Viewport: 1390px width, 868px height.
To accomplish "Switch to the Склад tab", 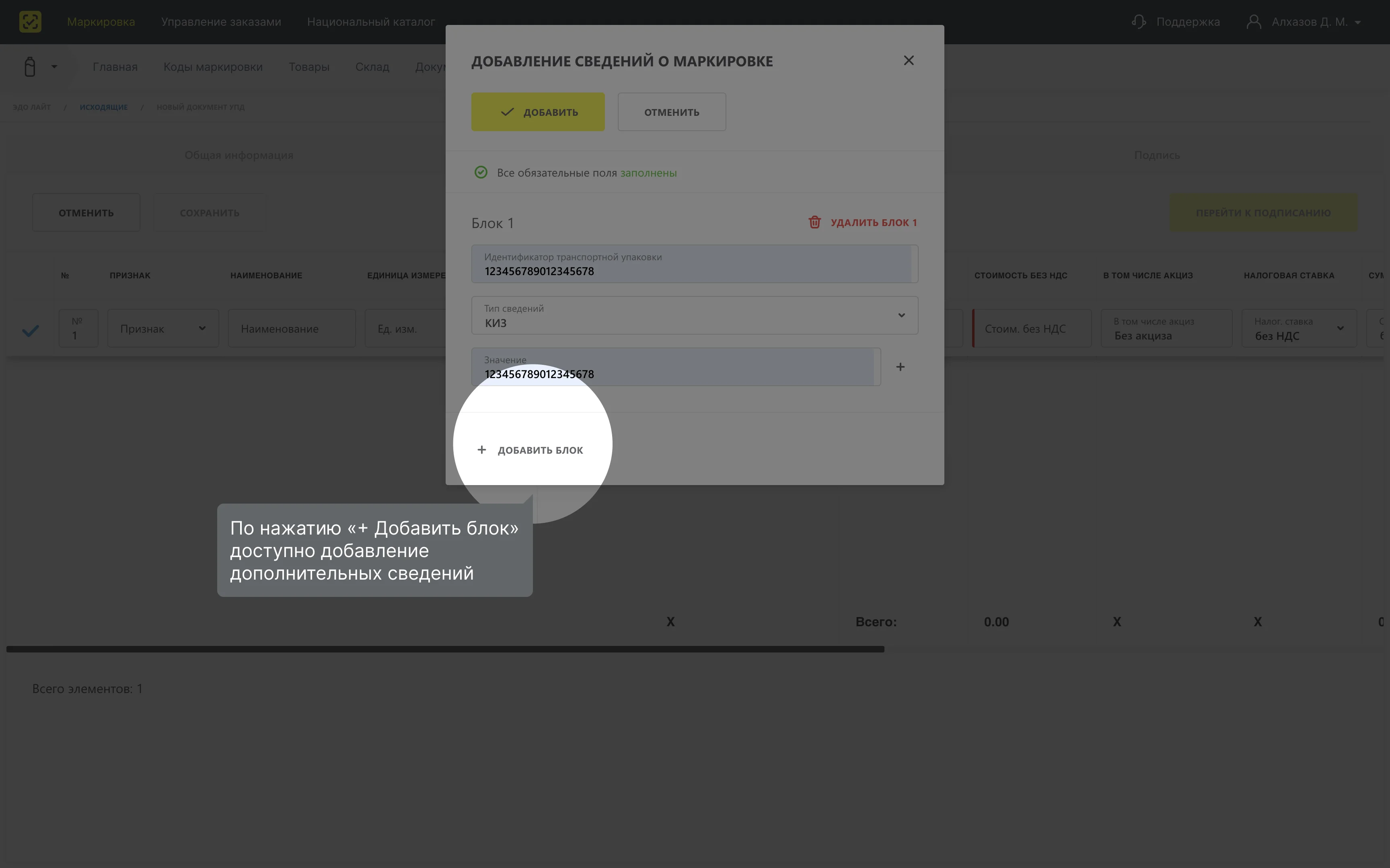I will pos(372,67).
